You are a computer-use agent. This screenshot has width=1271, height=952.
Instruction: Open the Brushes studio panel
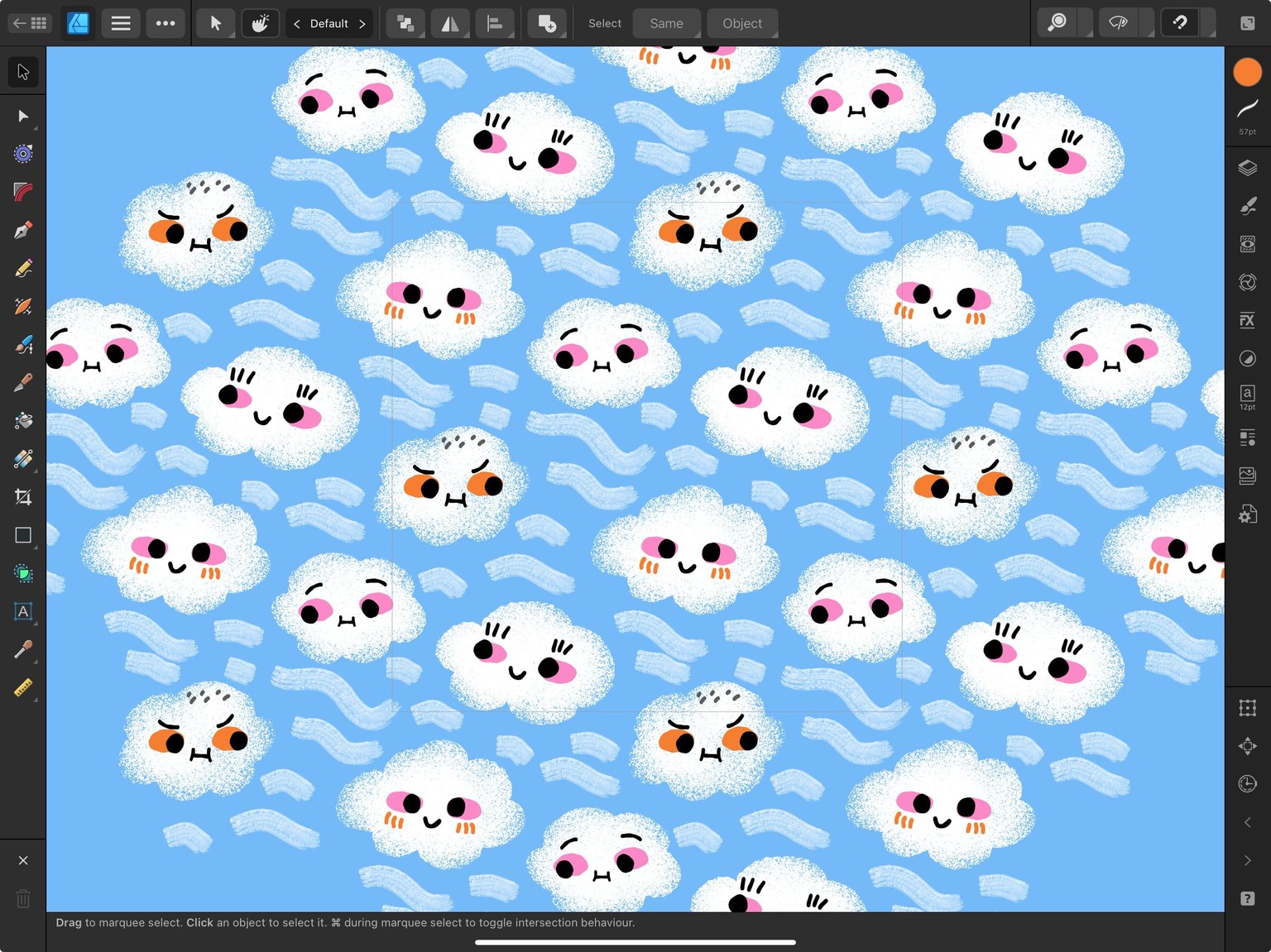tap(1248, 206)
